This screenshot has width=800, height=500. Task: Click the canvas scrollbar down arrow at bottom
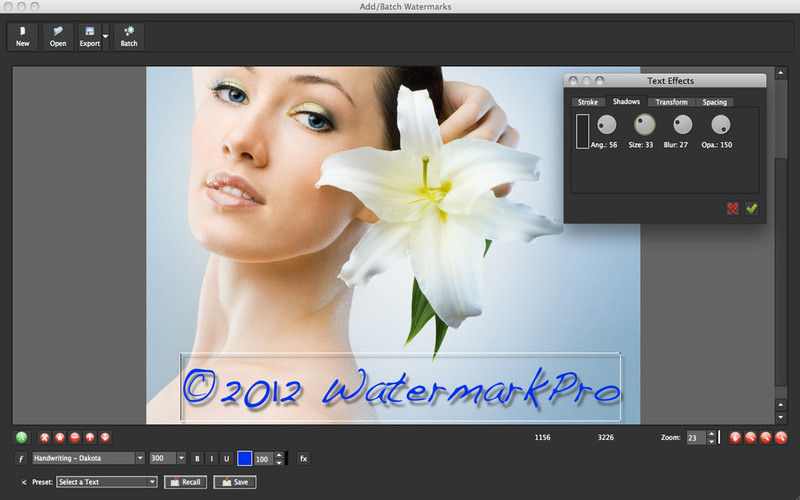[x=781, y=417]
